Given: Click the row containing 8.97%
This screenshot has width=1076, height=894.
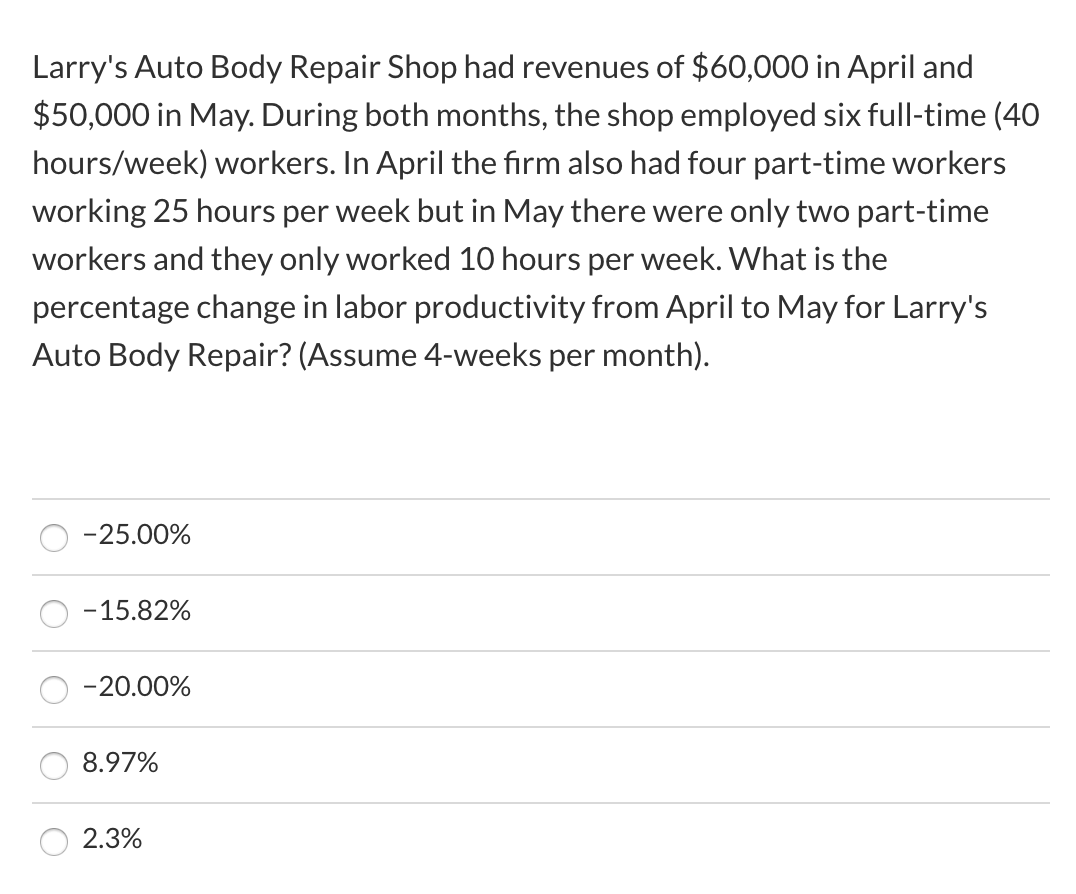Looking at the screenshot, I should coord(400,764).
